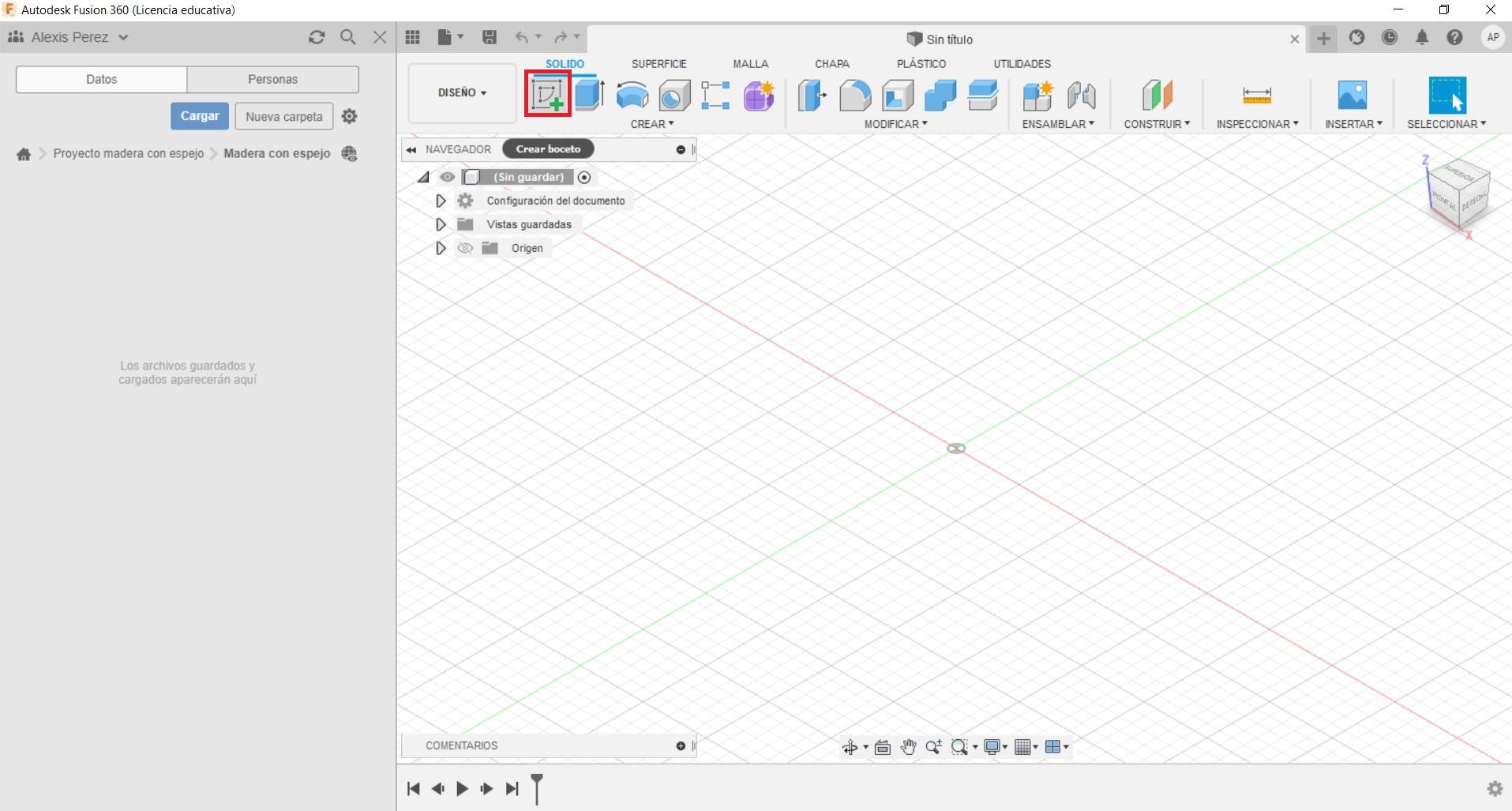Click the timeline marker

[537, 788]
